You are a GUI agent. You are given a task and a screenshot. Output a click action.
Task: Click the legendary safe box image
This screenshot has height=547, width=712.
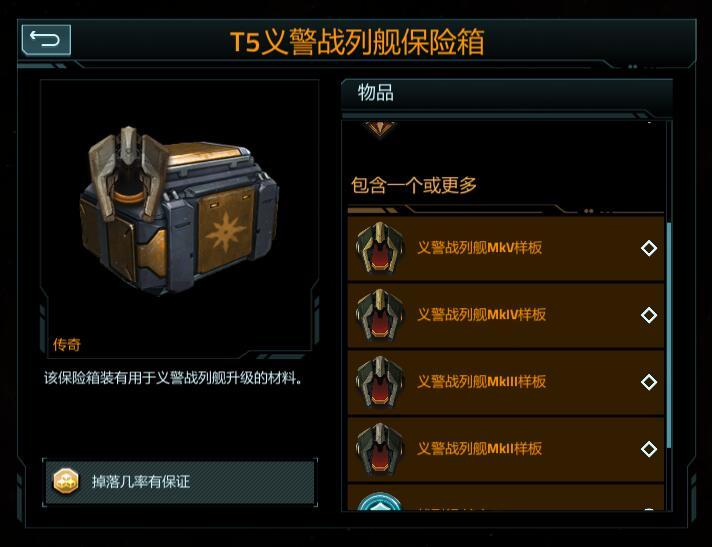[179, 209]
